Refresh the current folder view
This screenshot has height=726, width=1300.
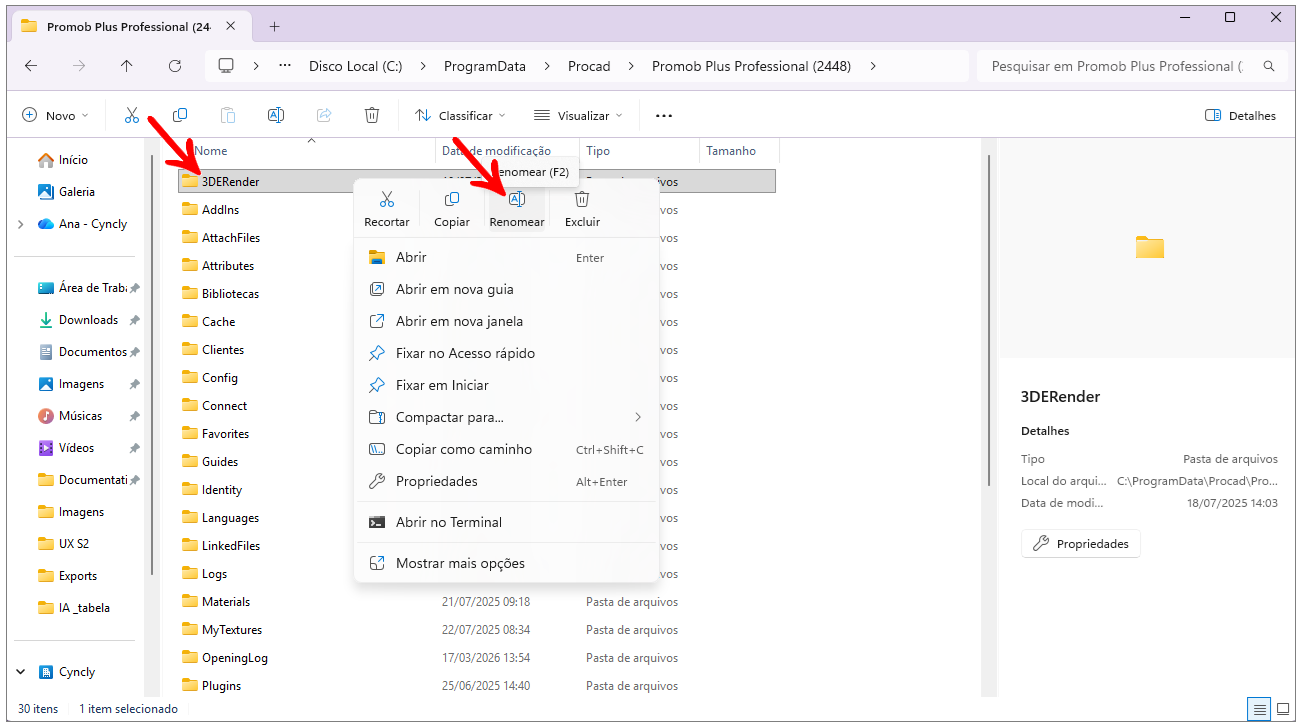(175, 66)
